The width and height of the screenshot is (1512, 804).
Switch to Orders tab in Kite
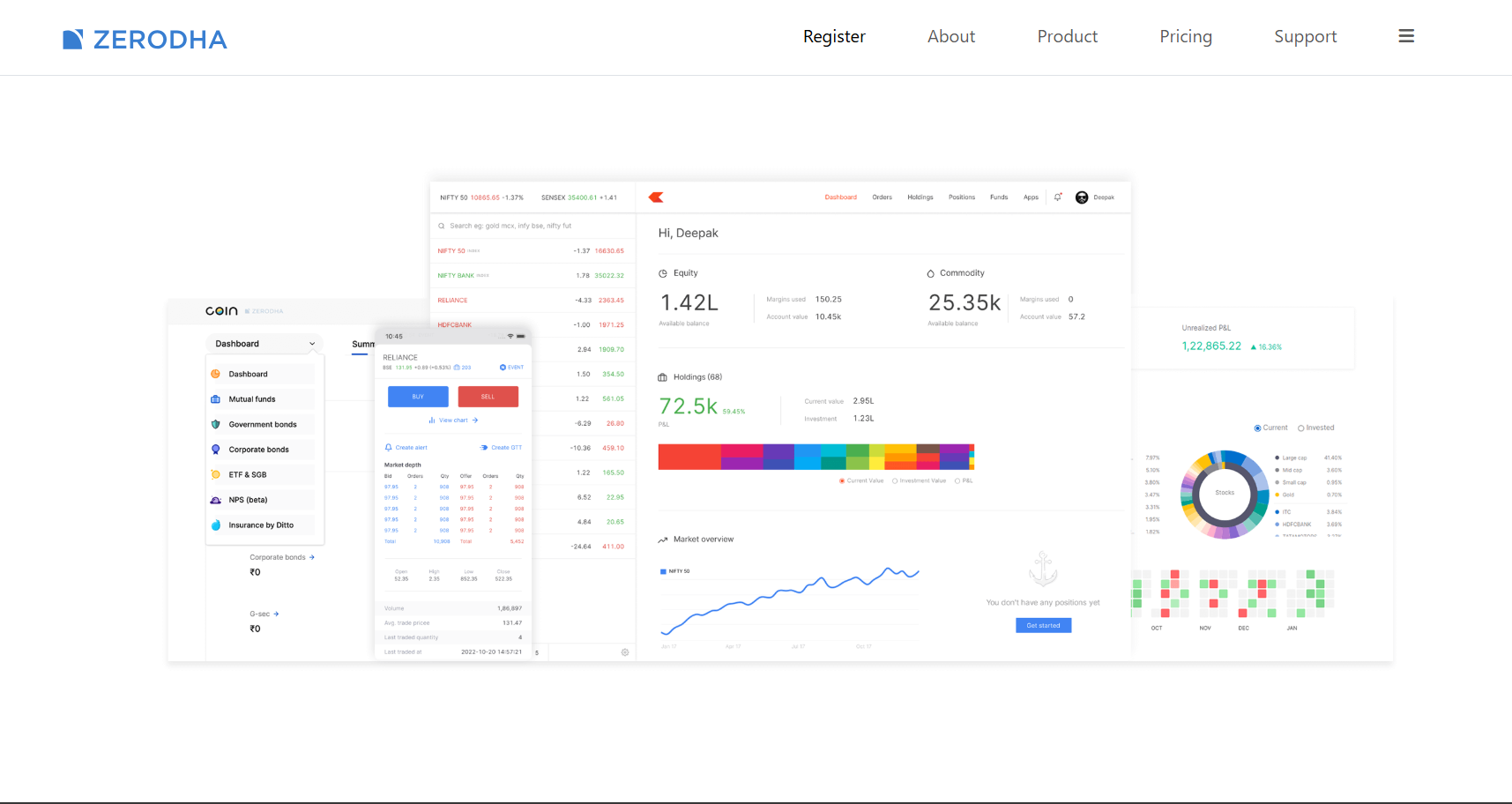(882, 197)
